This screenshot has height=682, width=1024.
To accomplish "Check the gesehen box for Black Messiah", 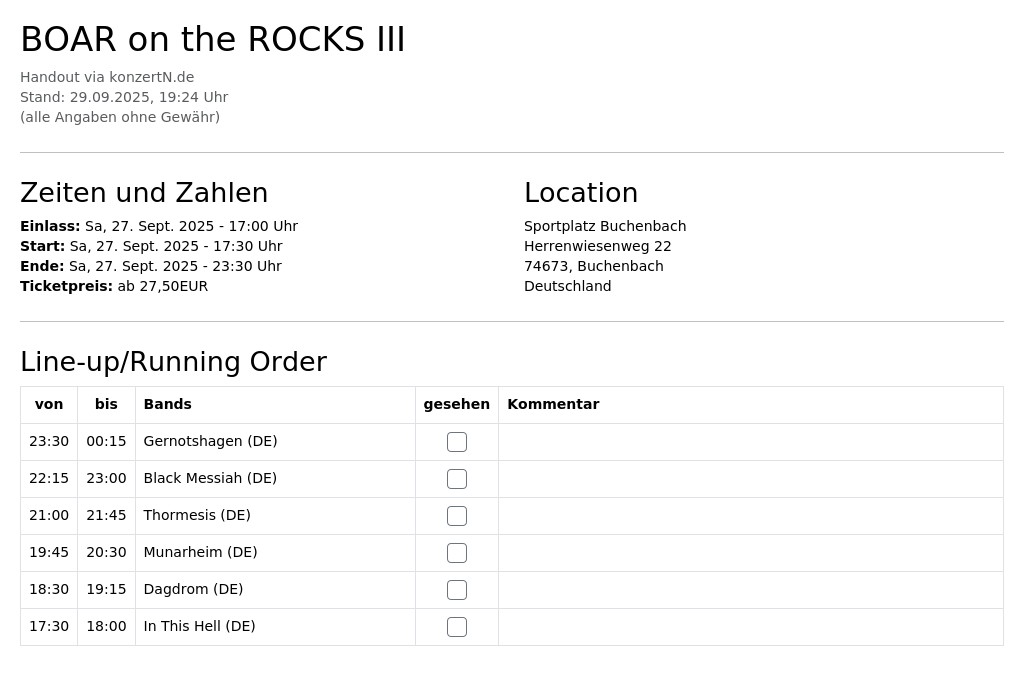I will coord(456,479).
